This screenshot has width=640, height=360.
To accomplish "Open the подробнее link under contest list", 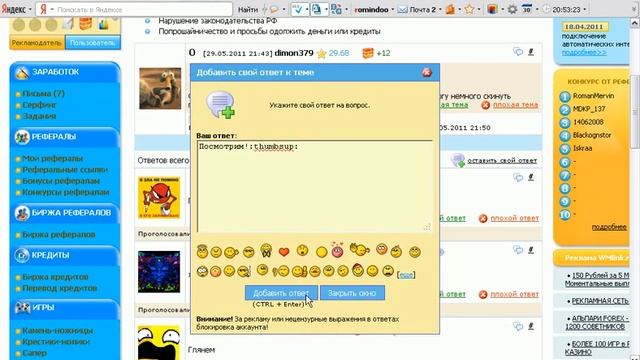I will point(609,227).
